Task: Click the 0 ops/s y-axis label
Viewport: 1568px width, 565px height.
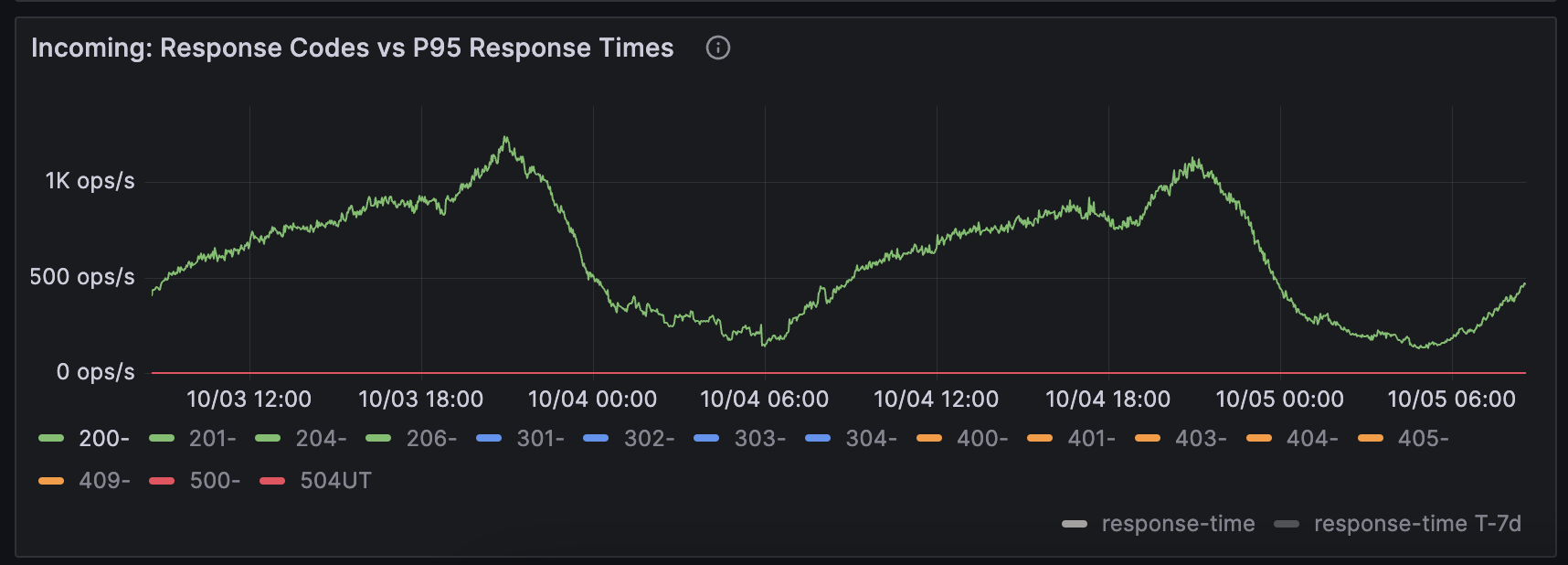Action: coord(96,372)
